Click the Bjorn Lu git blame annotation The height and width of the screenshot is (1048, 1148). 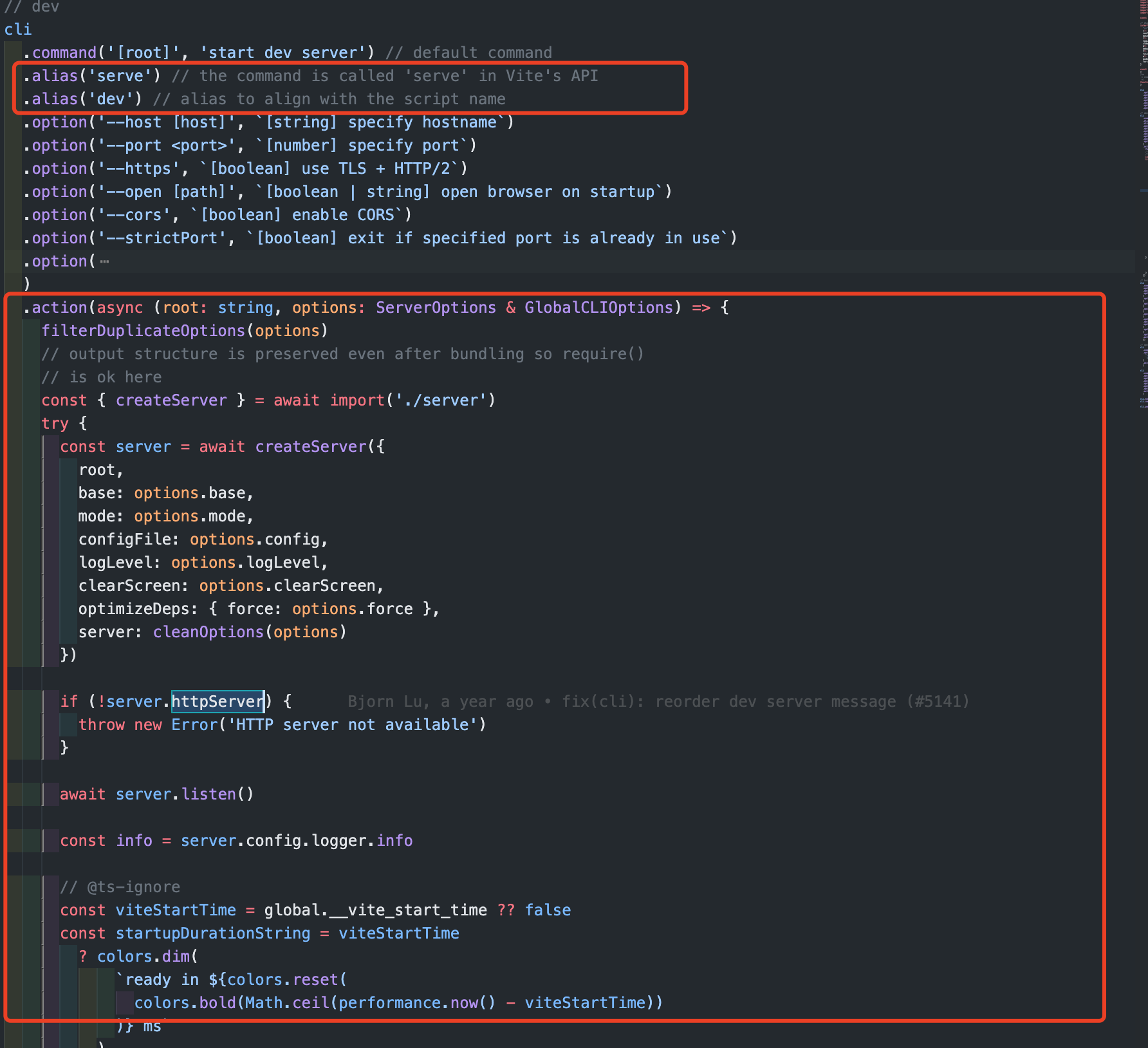pos(658,702)
